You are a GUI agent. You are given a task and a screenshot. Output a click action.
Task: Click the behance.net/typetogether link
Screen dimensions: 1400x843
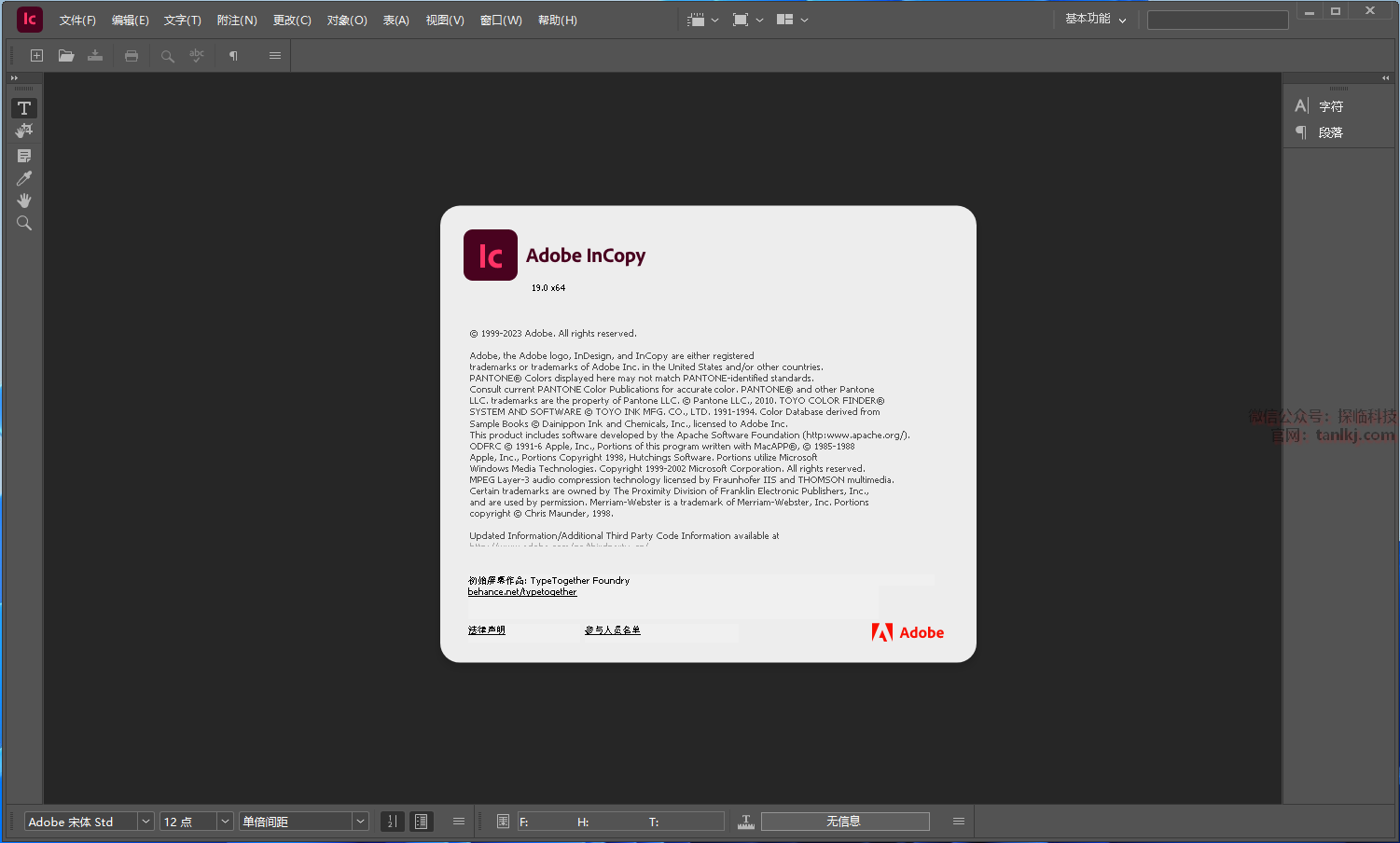pyautogui.click(x=522, y=592)
